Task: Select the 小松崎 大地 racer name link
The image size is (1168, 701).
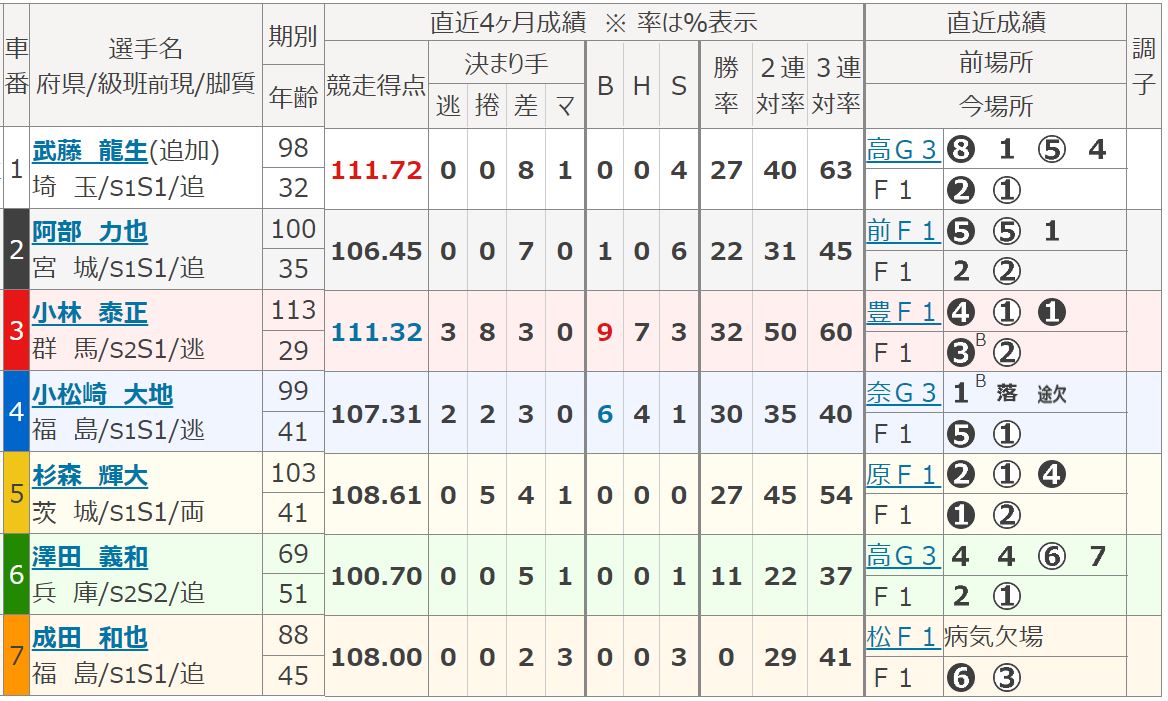Action: pyautogui.click(x=102, y=395)
